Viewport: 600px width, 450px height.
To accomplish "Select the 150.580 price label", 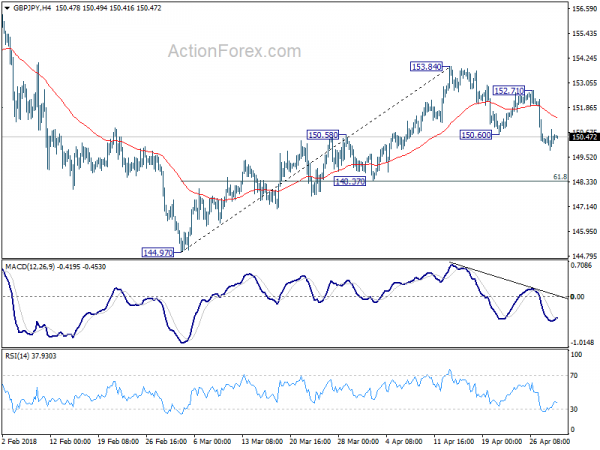I will 323,135.
